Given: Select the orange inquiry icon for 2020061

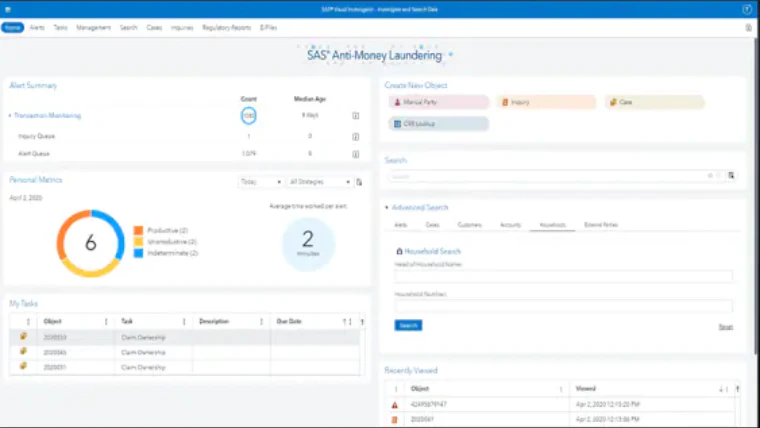Looking at the screenshot, I should [x=395, y=420].
